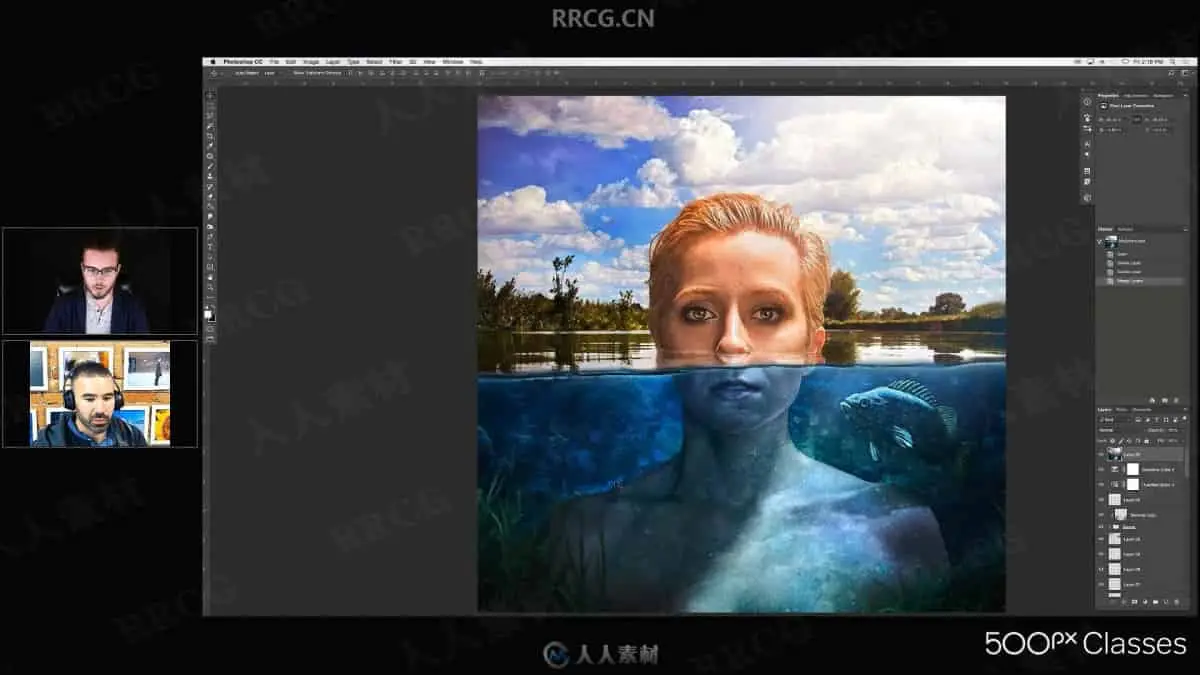Select the Crop tool
1200x675 pixels.
click(x=210, y=137)
